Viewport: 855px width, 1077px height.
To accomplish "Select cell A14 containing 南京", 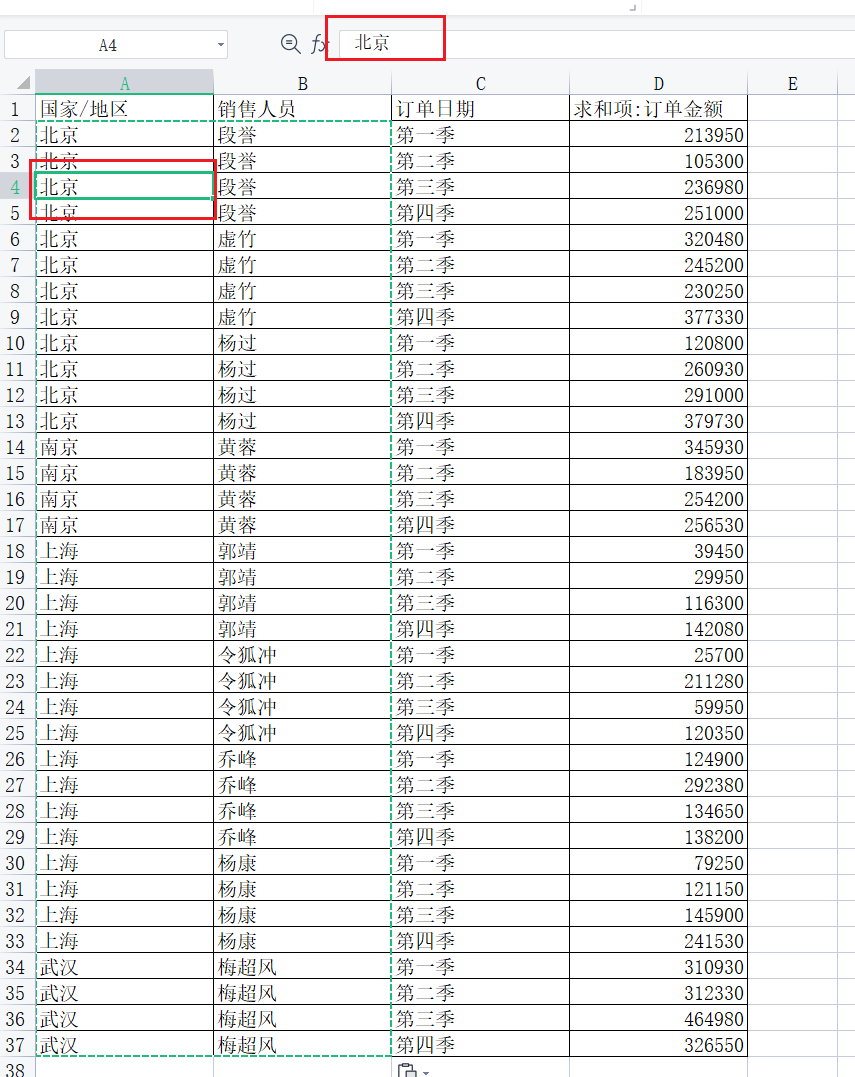I will click(124, 447).
